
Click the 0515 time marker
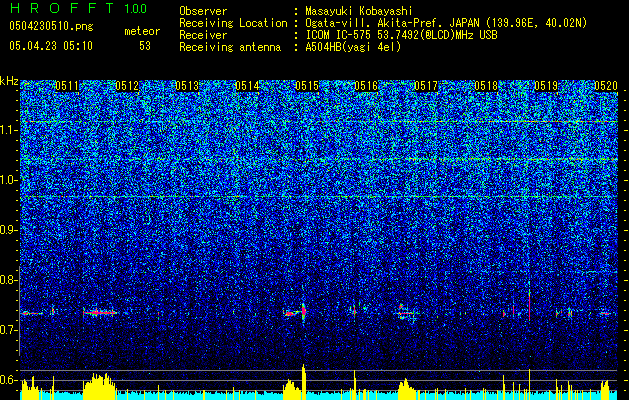tap(307, 86)
